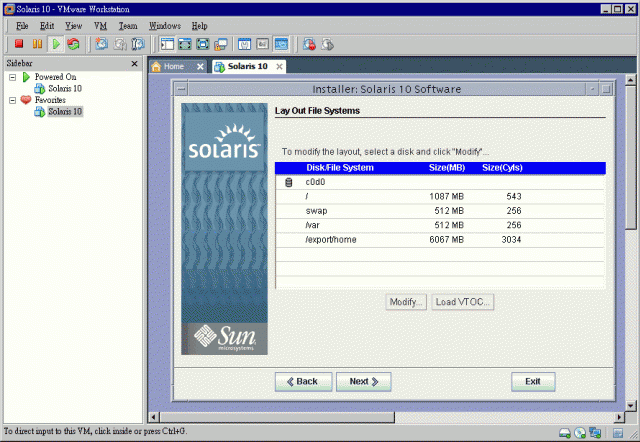Click the Load VTOC... button
Viewport: 640px width, 442px height.
point(462,302)
